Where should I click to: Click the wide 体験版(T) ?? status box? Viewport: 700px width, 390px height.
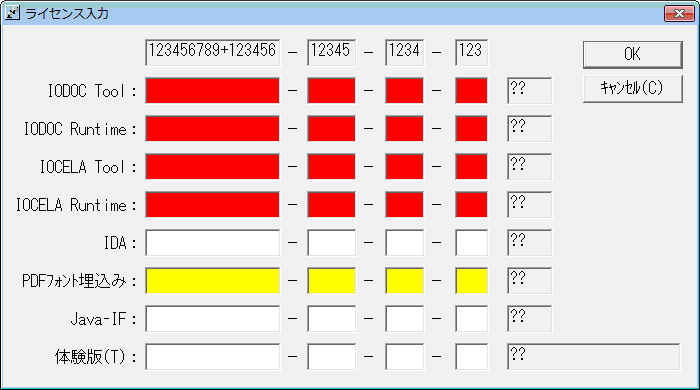point(593,357)
